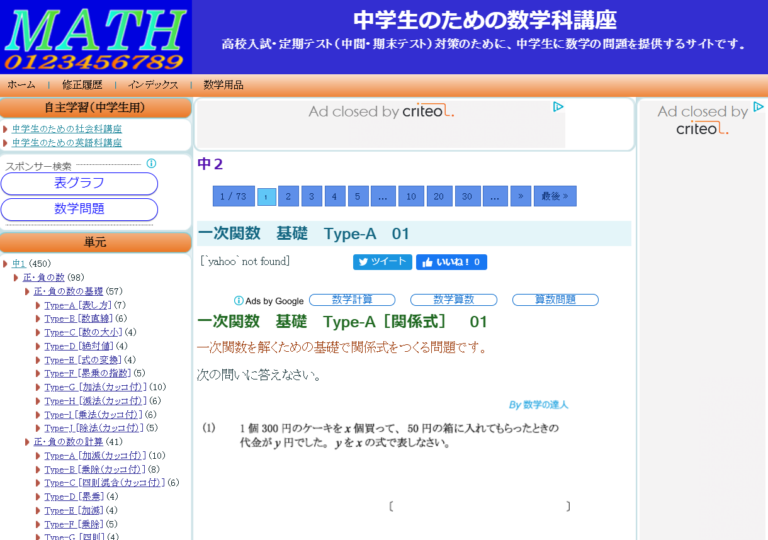Click the arrow marker beside 中1 (450)
The width and height of the screenshot is (768, 540).
coord(5,264)
